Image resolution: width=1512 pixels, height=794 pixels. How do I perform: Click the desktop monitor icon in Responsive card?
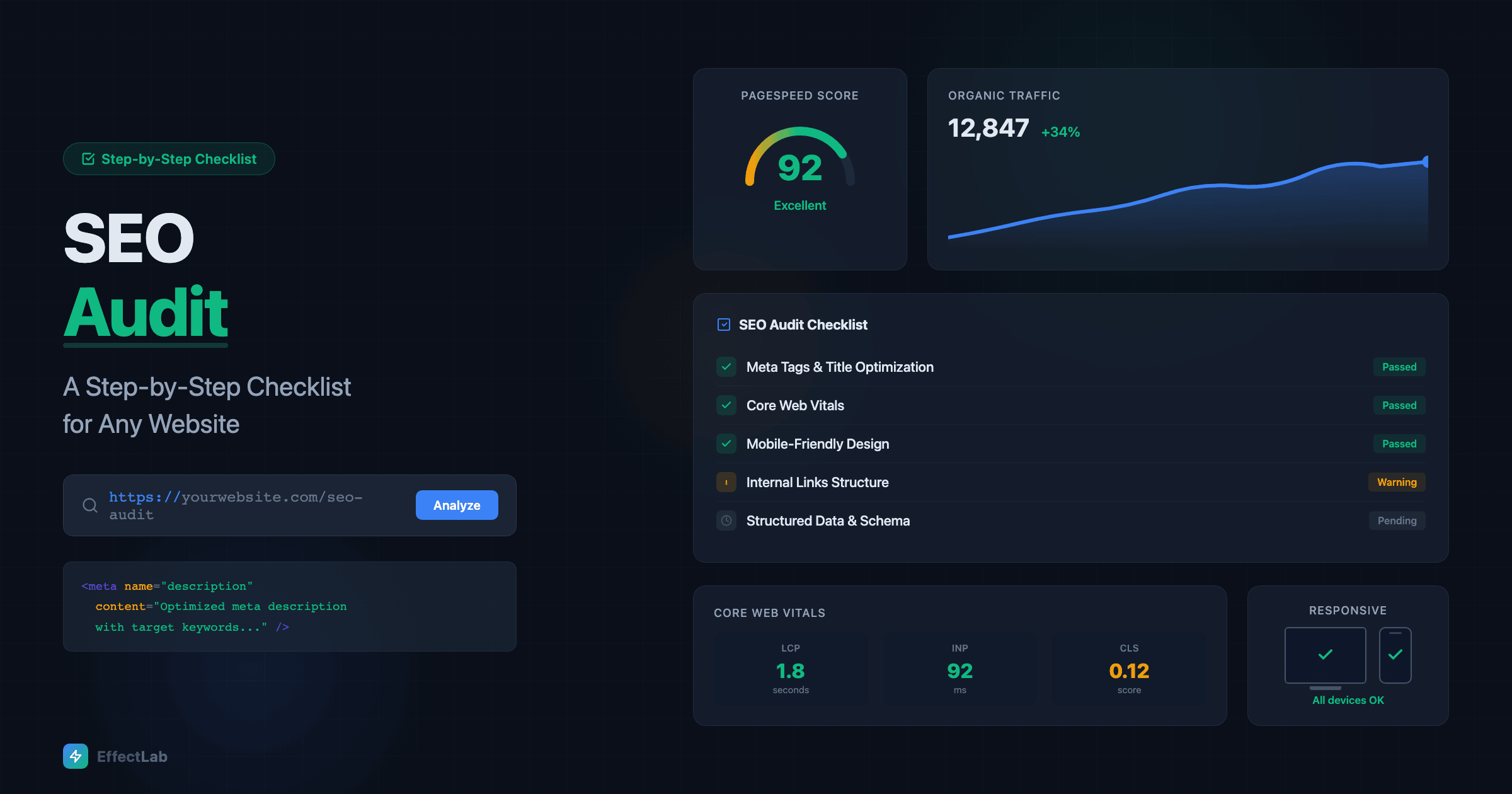[x=1325, y=655]
